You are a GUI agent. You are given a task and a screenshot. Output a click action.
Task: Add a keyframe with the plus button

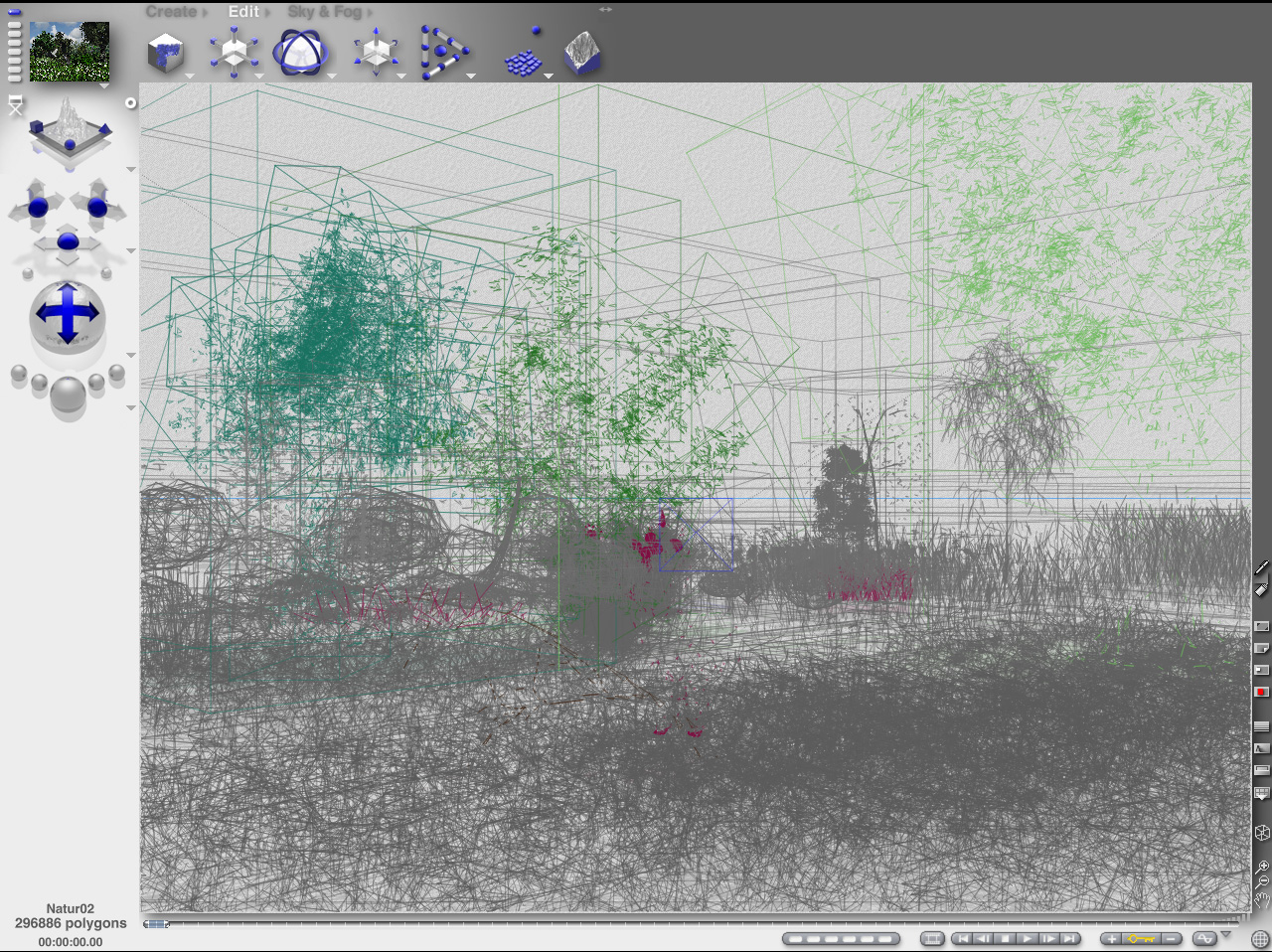pos(1112,938)
